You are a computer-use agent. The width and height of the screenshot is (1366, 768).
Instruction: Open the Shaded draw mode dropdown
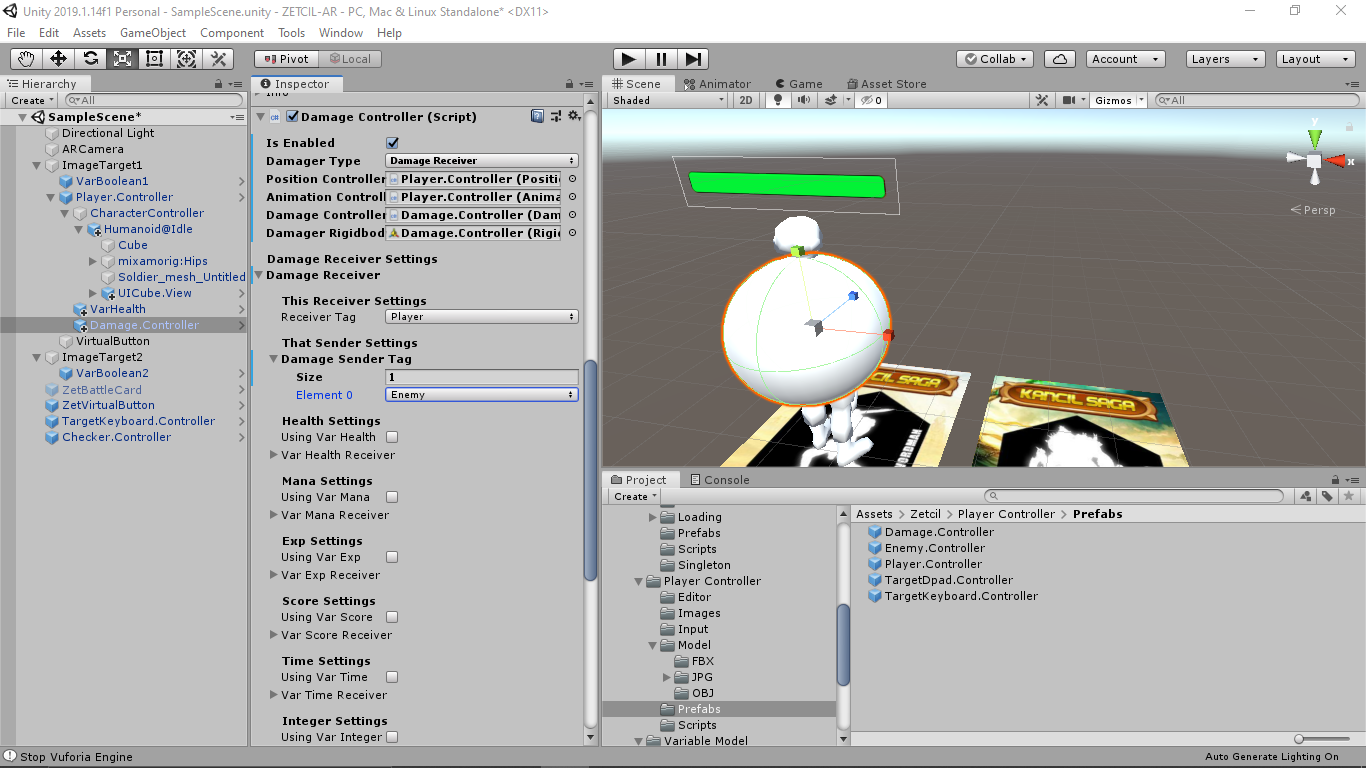[666, 100]
